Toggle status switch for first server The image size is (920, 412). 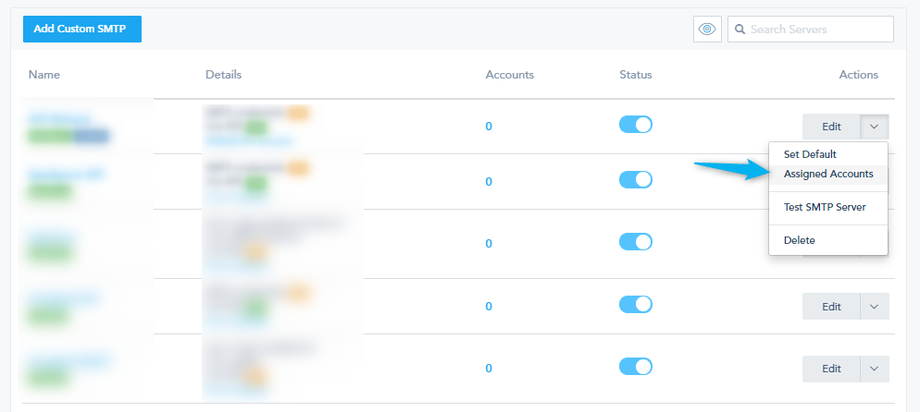[x=636, y=125]
